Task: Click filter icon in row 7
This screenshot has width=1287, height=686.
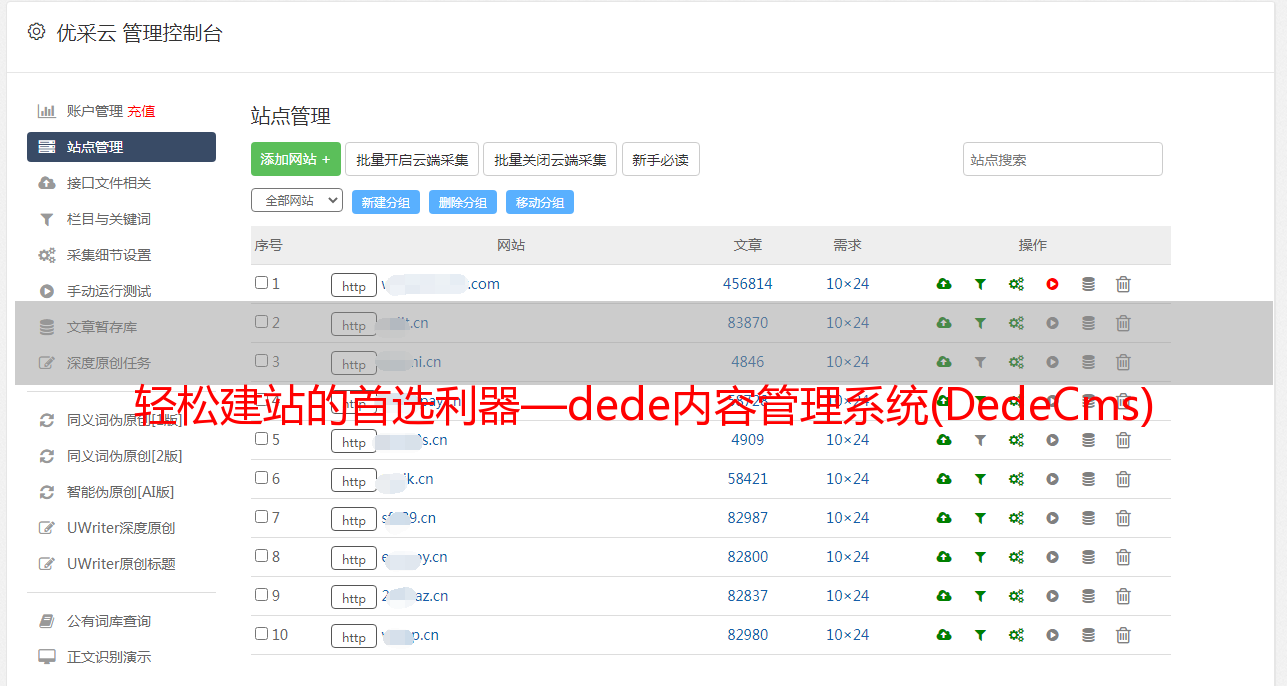Action: click(x=980, y=518)
